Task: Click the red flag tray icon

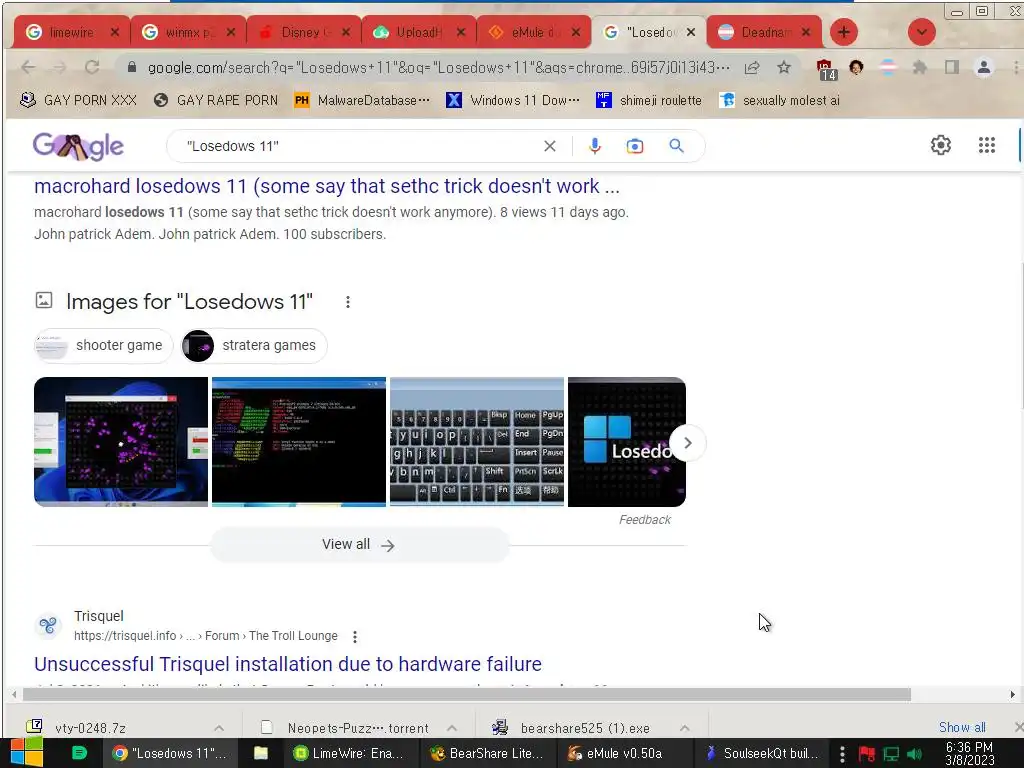Action: pos(867,754)
